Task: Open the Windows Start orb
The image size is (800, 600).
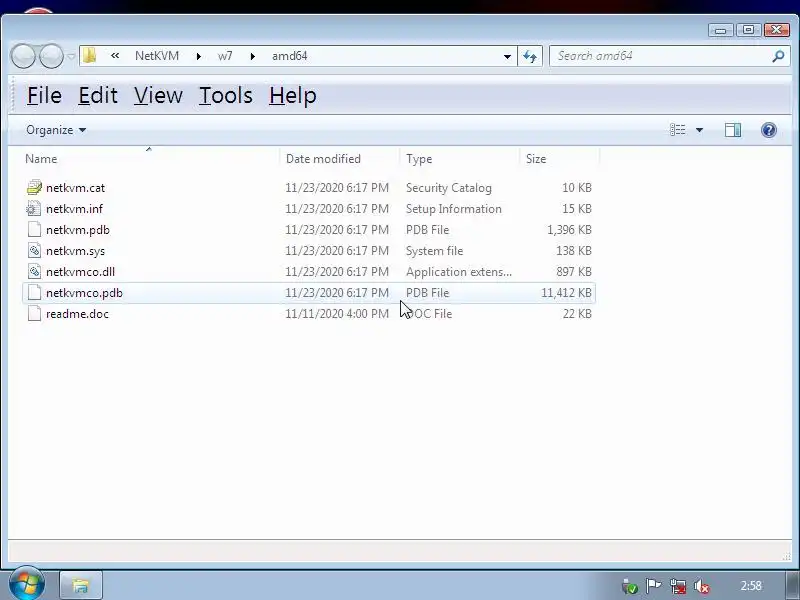Action: [26, 584]
